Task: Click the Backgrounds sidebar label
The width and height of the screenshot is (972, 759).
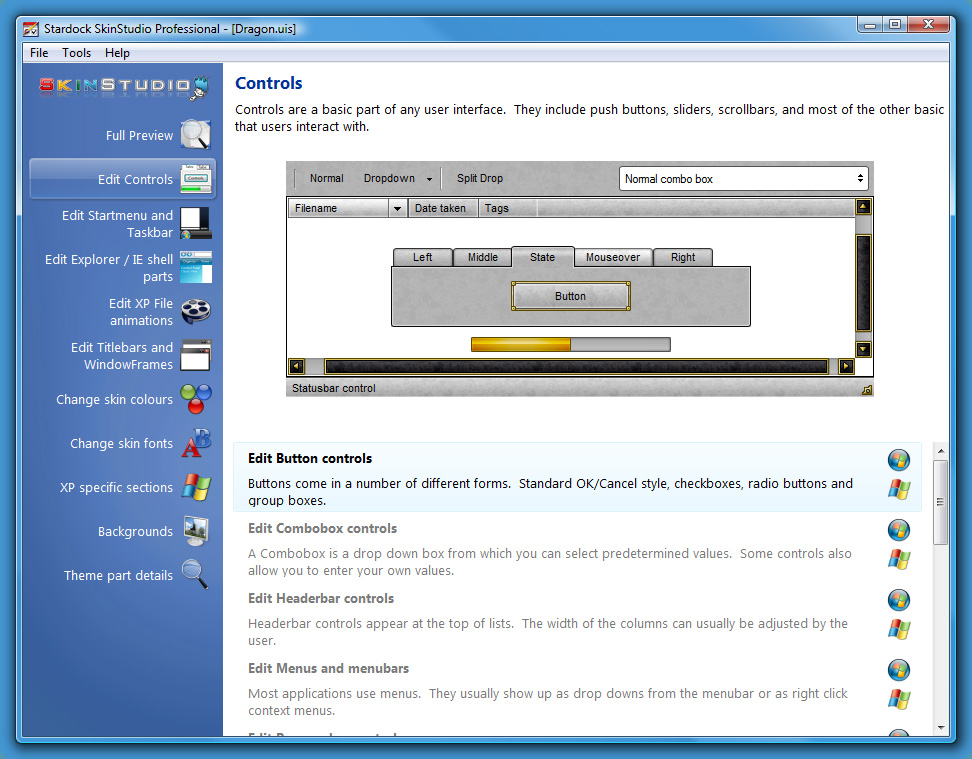Action: pyautogui.click(x=135, y=531)
